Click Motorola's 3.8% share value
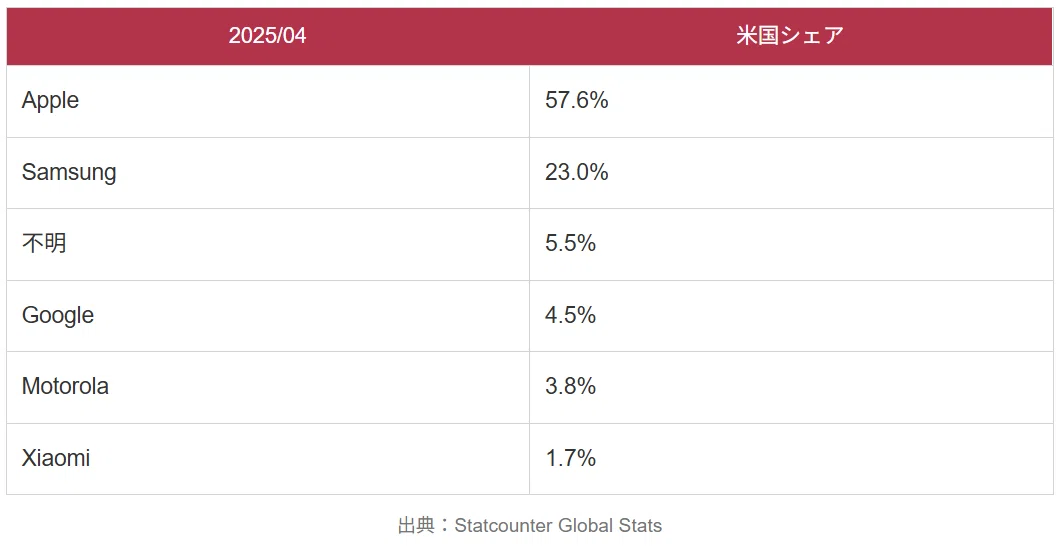 [570, 386]
